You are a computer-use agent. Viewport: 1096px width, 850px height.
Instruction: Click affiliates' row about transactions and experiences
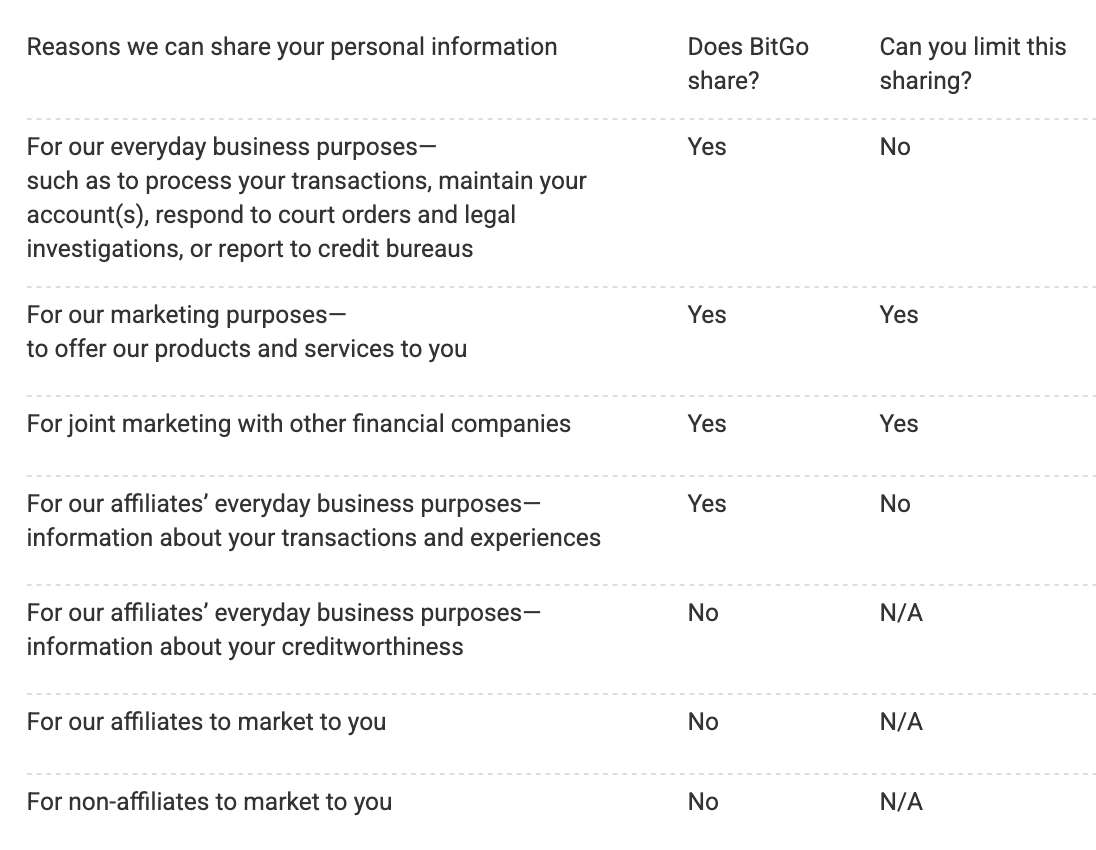tap(314, 521)
